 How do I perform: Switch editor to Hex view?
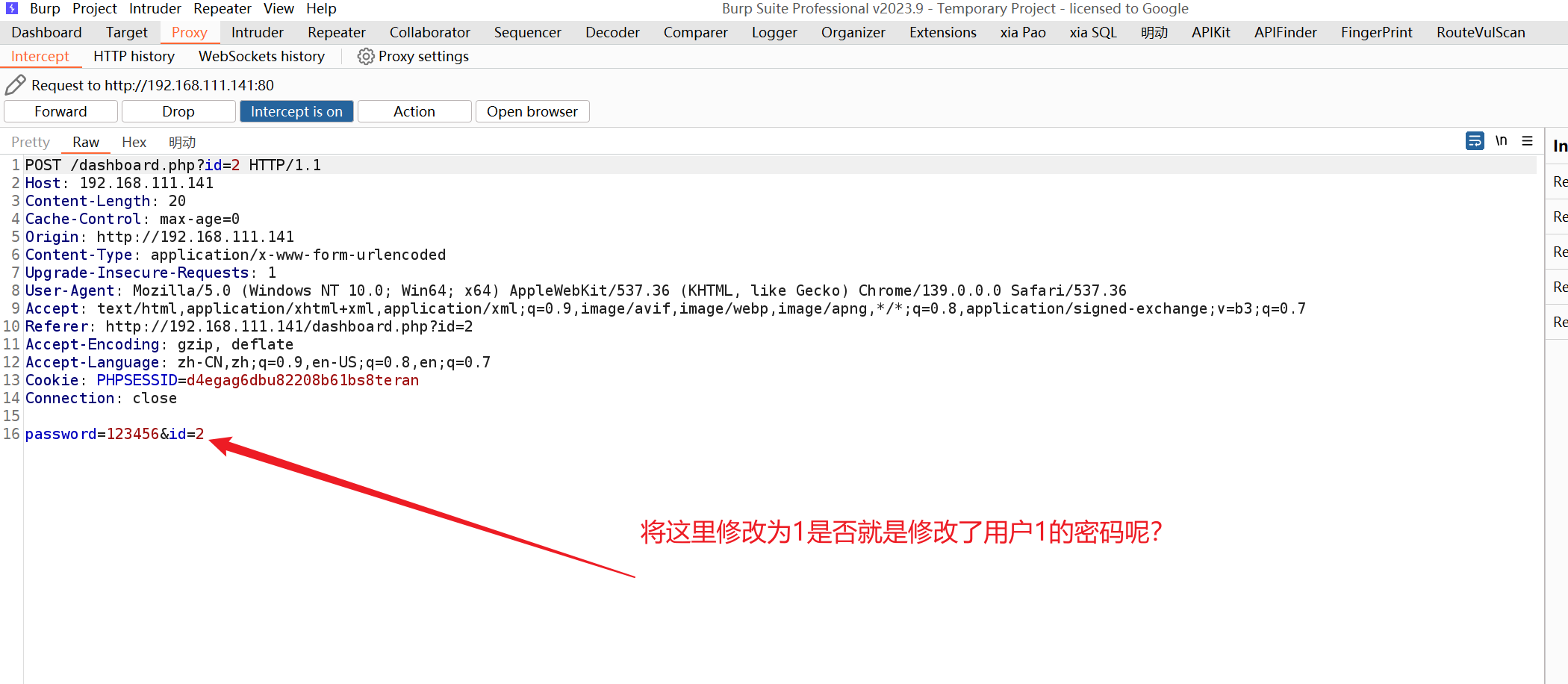pos(134,142)
